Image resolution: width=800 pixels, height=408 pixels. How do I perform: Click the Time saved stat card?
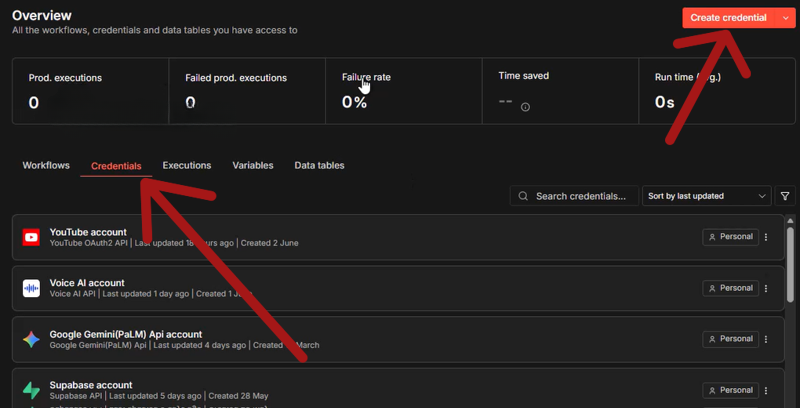tap(560, 91)
